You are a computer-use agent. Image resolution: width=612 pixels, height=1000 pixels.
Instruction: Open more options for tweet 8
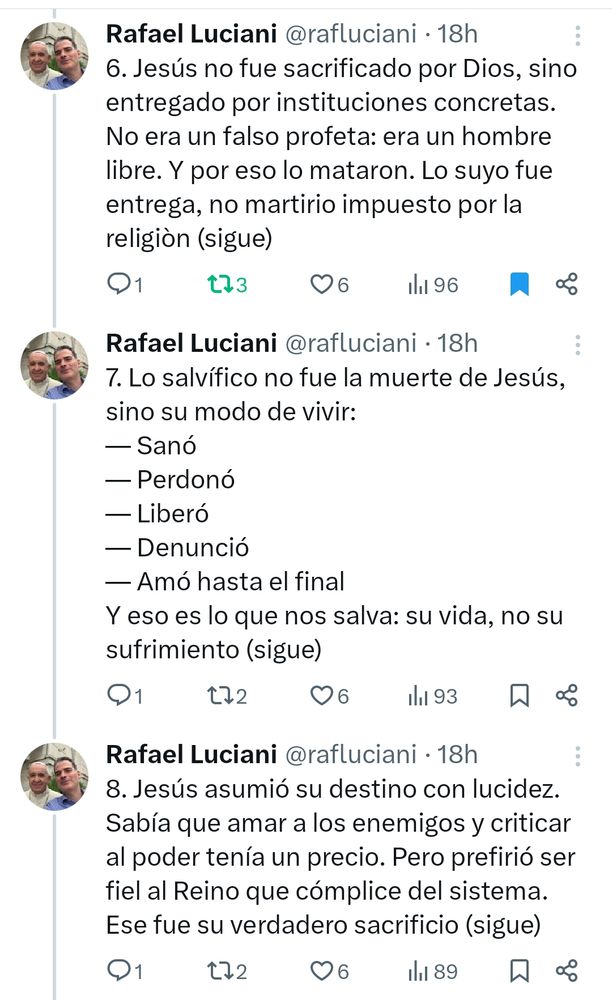(x=578, y=756)
